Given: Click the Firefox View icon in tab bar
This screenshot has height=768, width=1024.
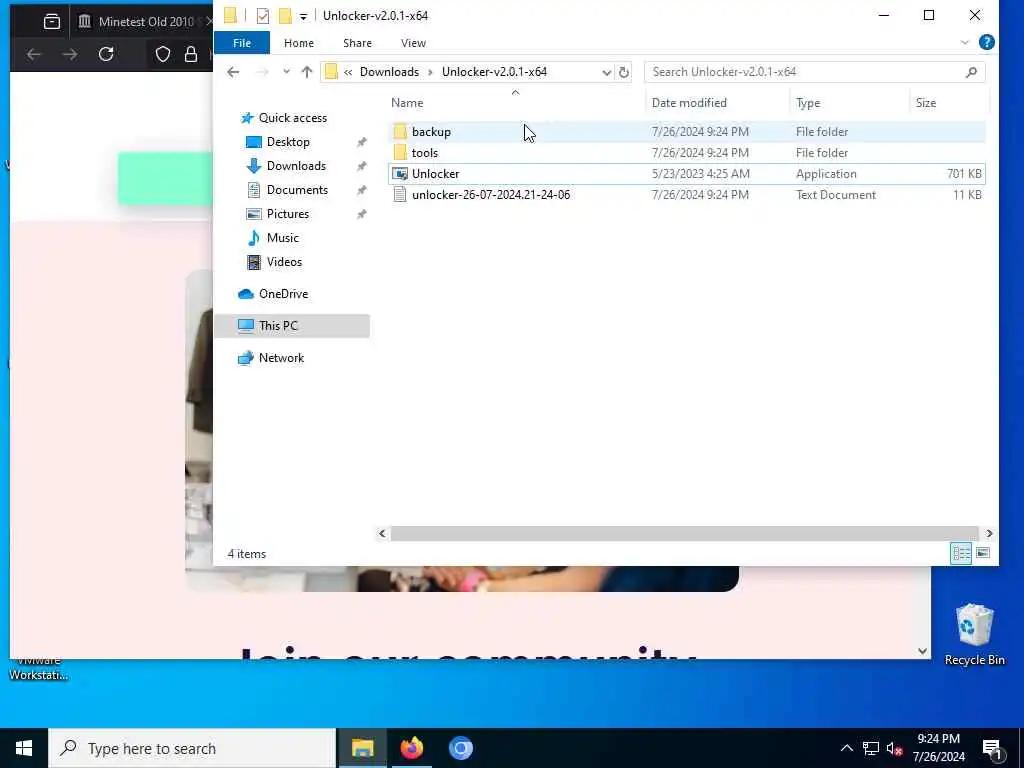Looking at the screenshot, I should point(52,22).
